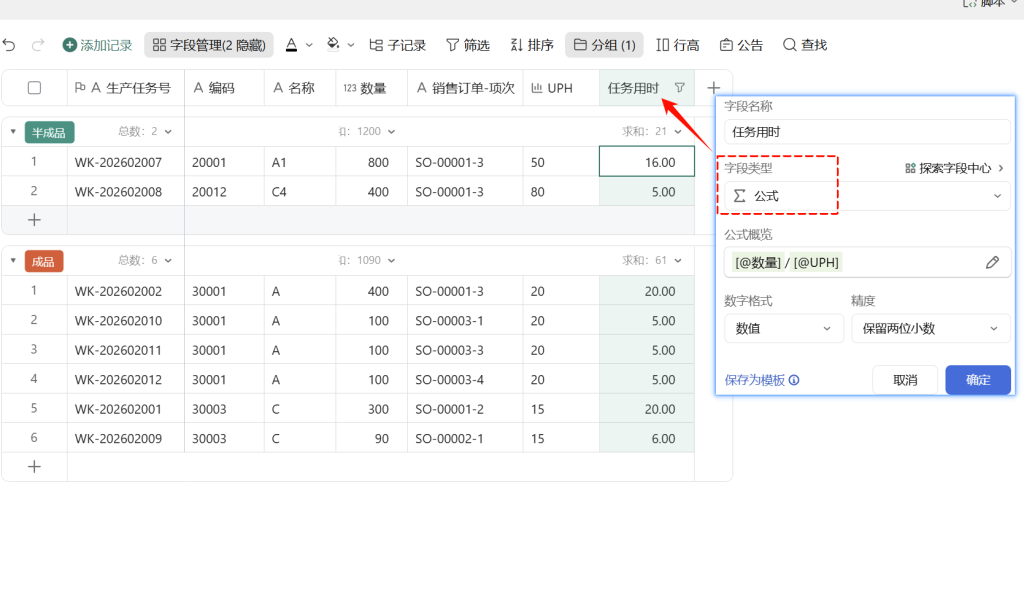Undo the last action
1024x604 pixels.
(9, 45)
